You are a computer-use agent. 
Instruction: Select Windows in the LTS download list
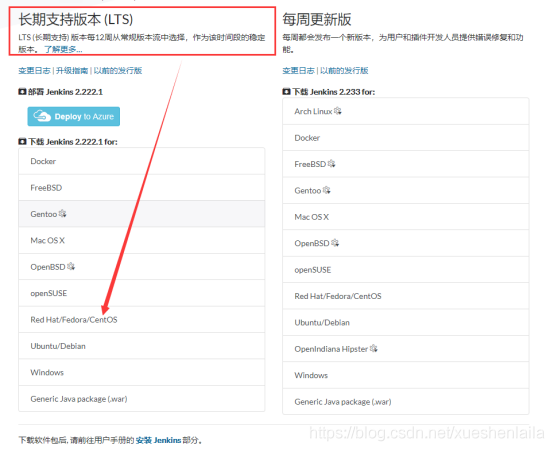tap(142, 372)
